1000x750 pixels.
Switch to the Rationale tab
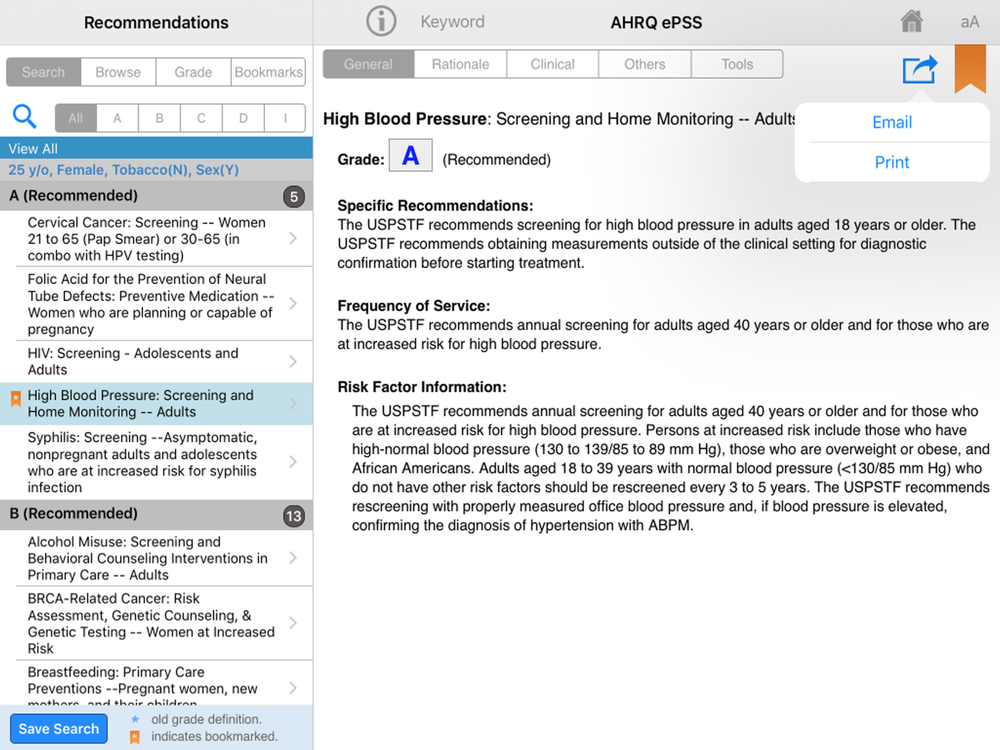tap(460, 64)
